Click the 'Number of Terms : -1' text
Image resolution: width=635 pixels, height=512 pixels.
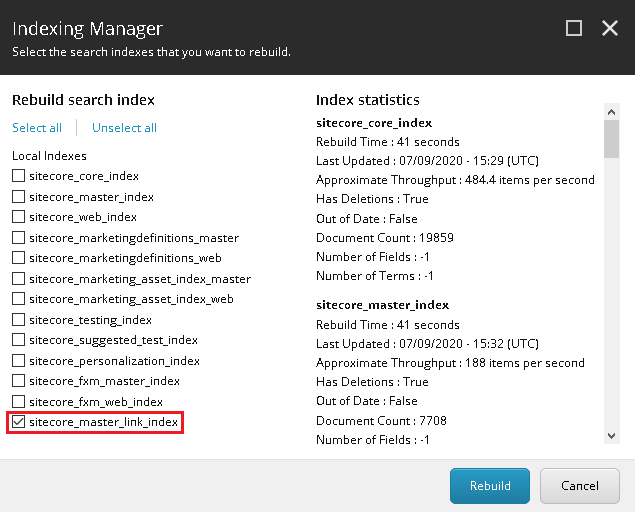[x=375, y=276]
